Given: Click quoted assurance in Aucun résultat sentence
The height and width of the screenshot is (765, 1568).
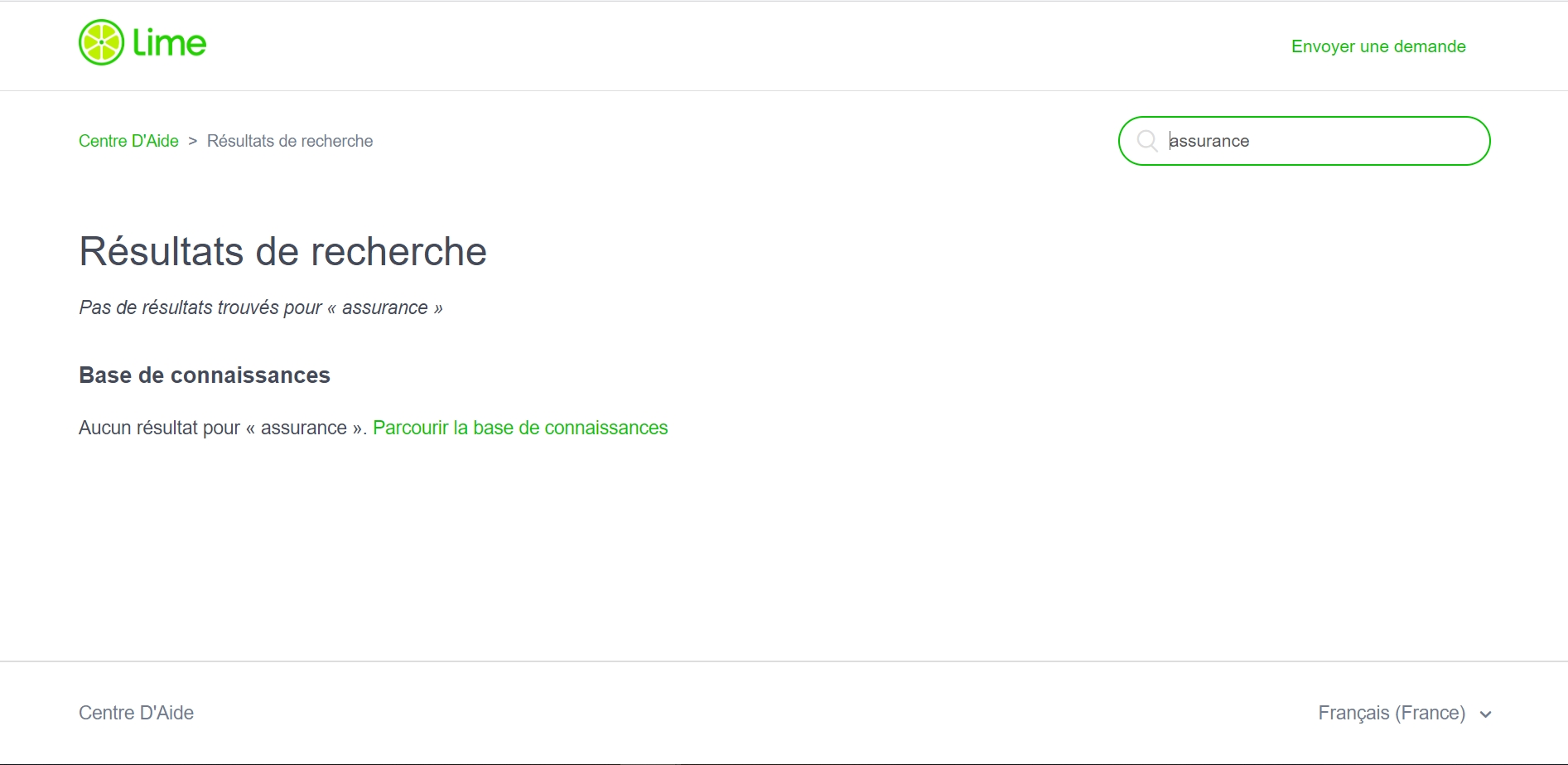Looking at the screenshot, I should (x=304, y=428).
